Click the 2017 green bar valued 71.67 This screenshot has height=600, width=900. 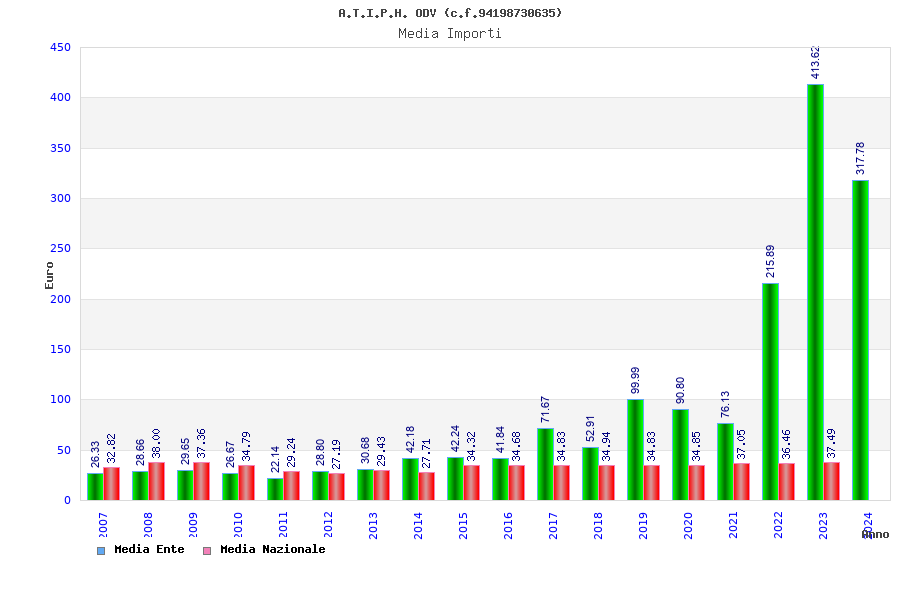(x=545, y=464)
